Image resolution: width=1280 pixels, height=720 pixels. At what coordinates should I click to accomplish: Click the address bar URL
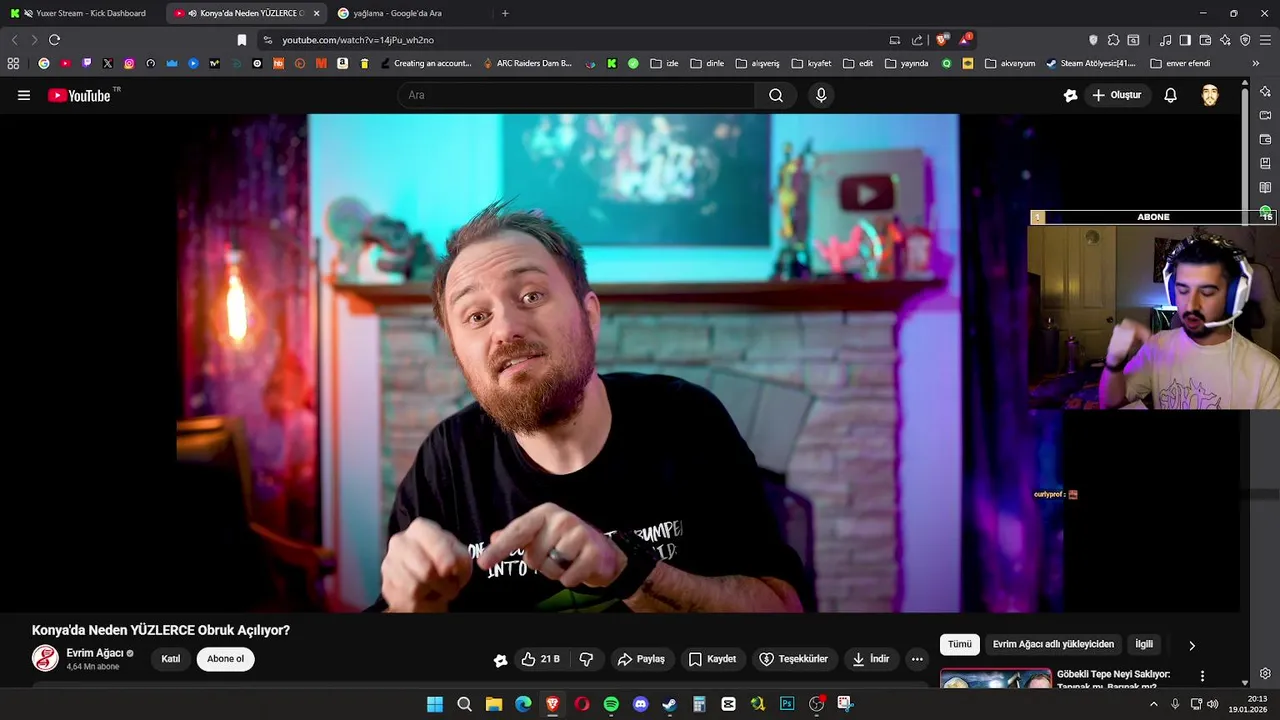coord(358,40)
